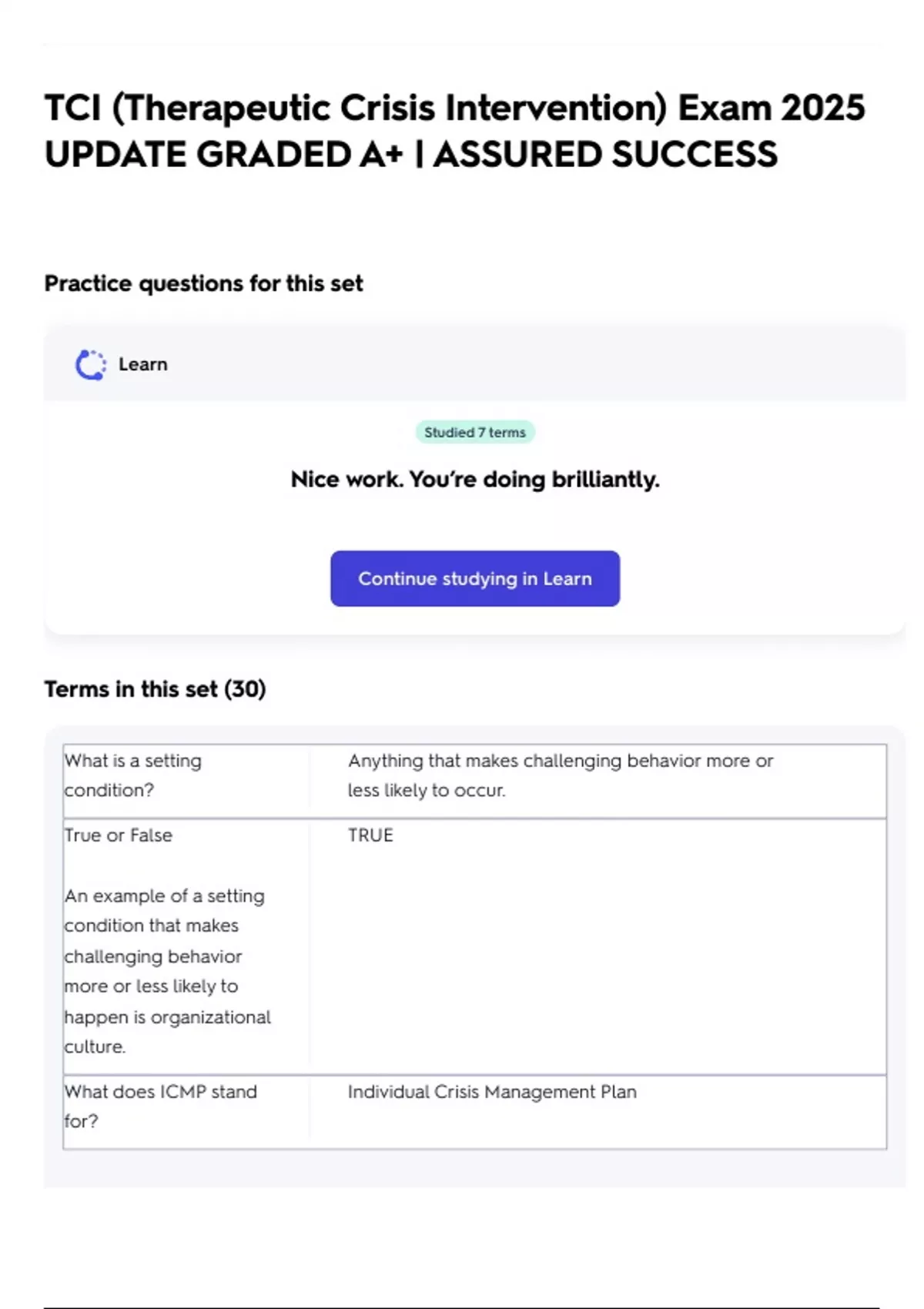This screenshot has height=1309, width=924.
Task: Select the Learn label text
Action: [x=142, y=364]
